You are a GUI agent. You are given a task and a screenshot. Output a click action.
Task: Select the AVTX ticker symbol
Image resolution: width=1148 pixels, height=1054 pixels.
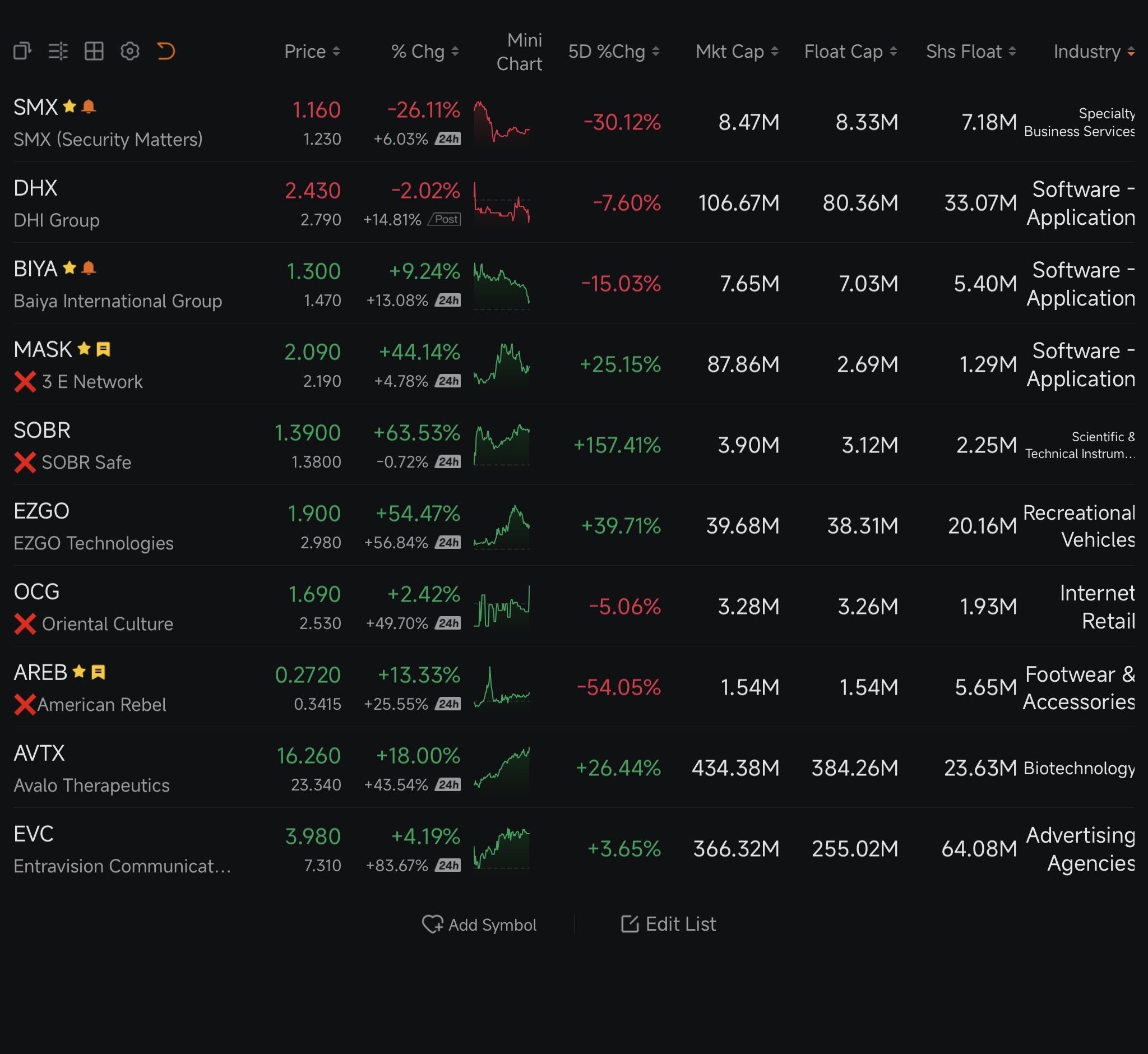point(39,753)
